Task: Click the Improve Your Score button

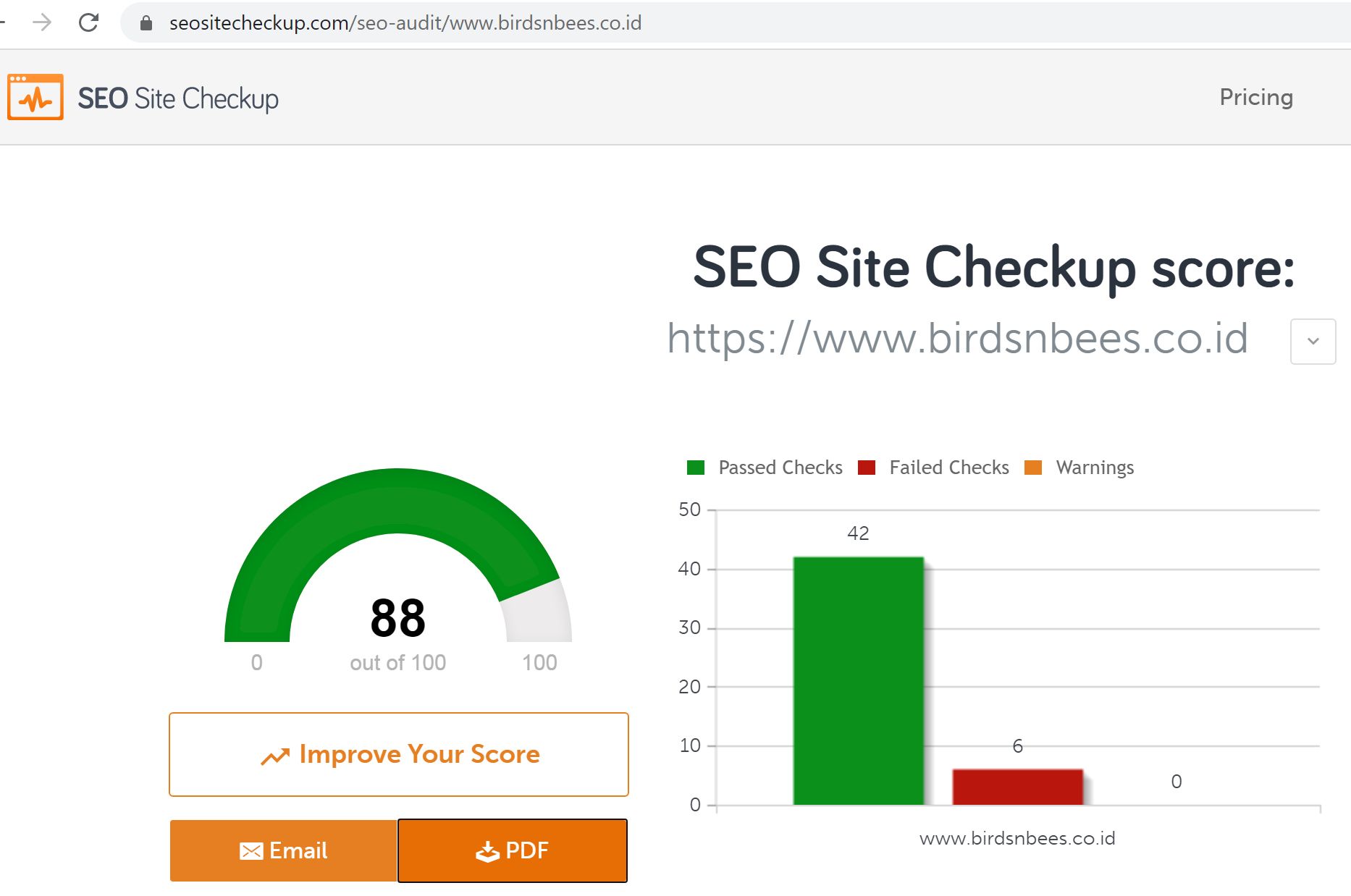Action: [x=399, y=755]
